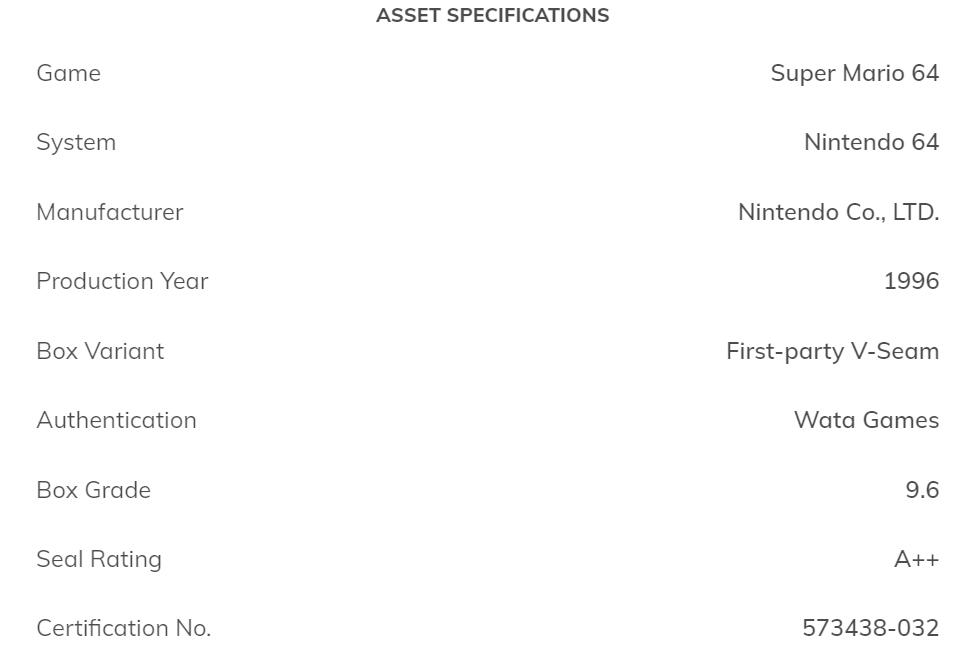
Task: Select the Super Mario 64 value
Action: [x=854, y=73]
